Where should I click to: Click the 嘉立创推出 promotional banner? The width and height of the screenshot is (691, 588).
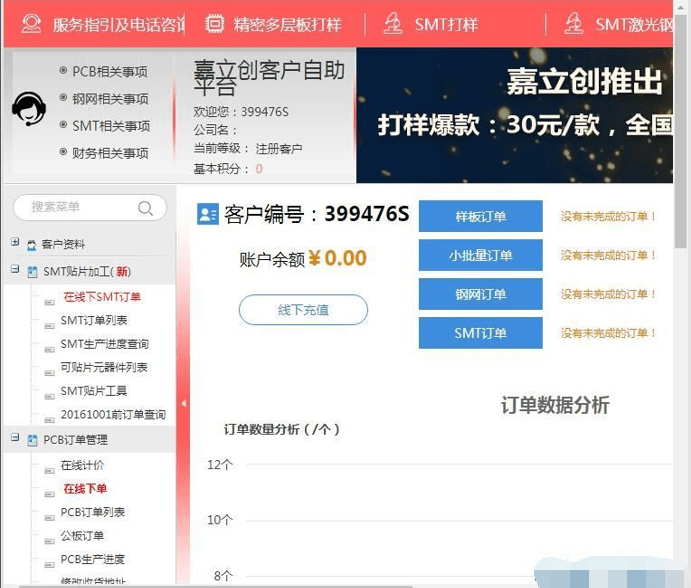click(x=515, y=115)
